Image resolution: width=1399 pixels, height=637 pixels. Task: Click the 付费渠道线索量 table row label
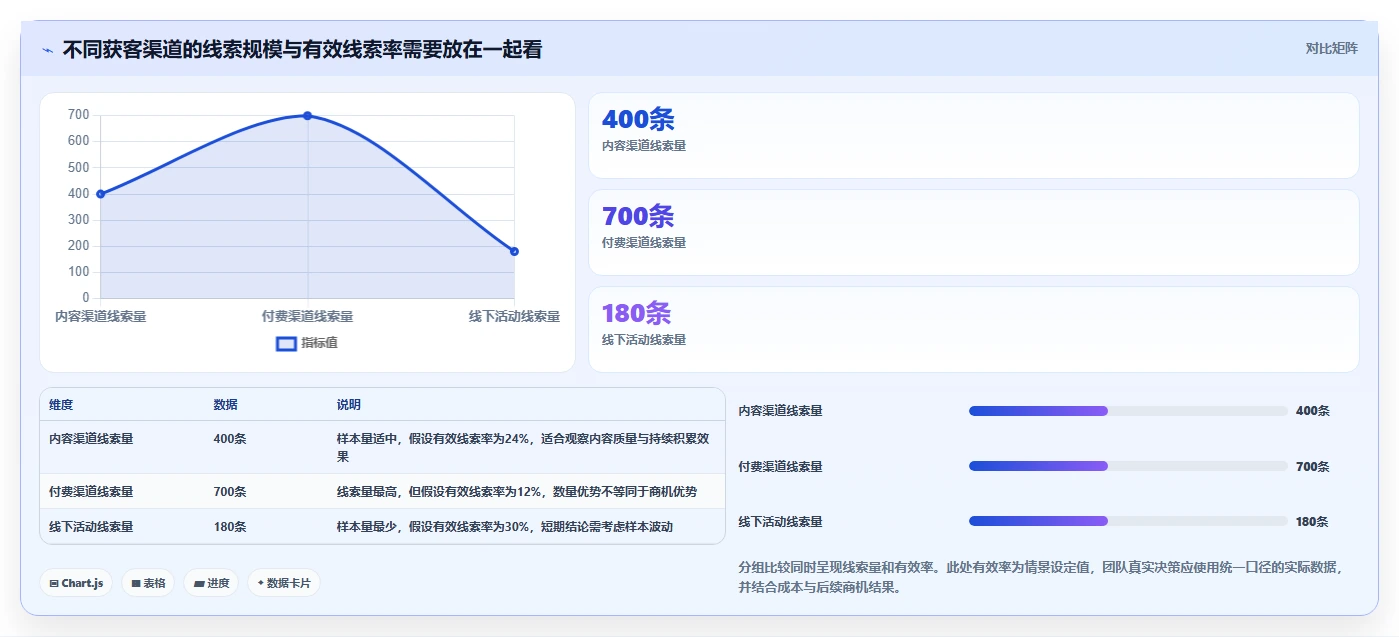click(x=91, y=492)
